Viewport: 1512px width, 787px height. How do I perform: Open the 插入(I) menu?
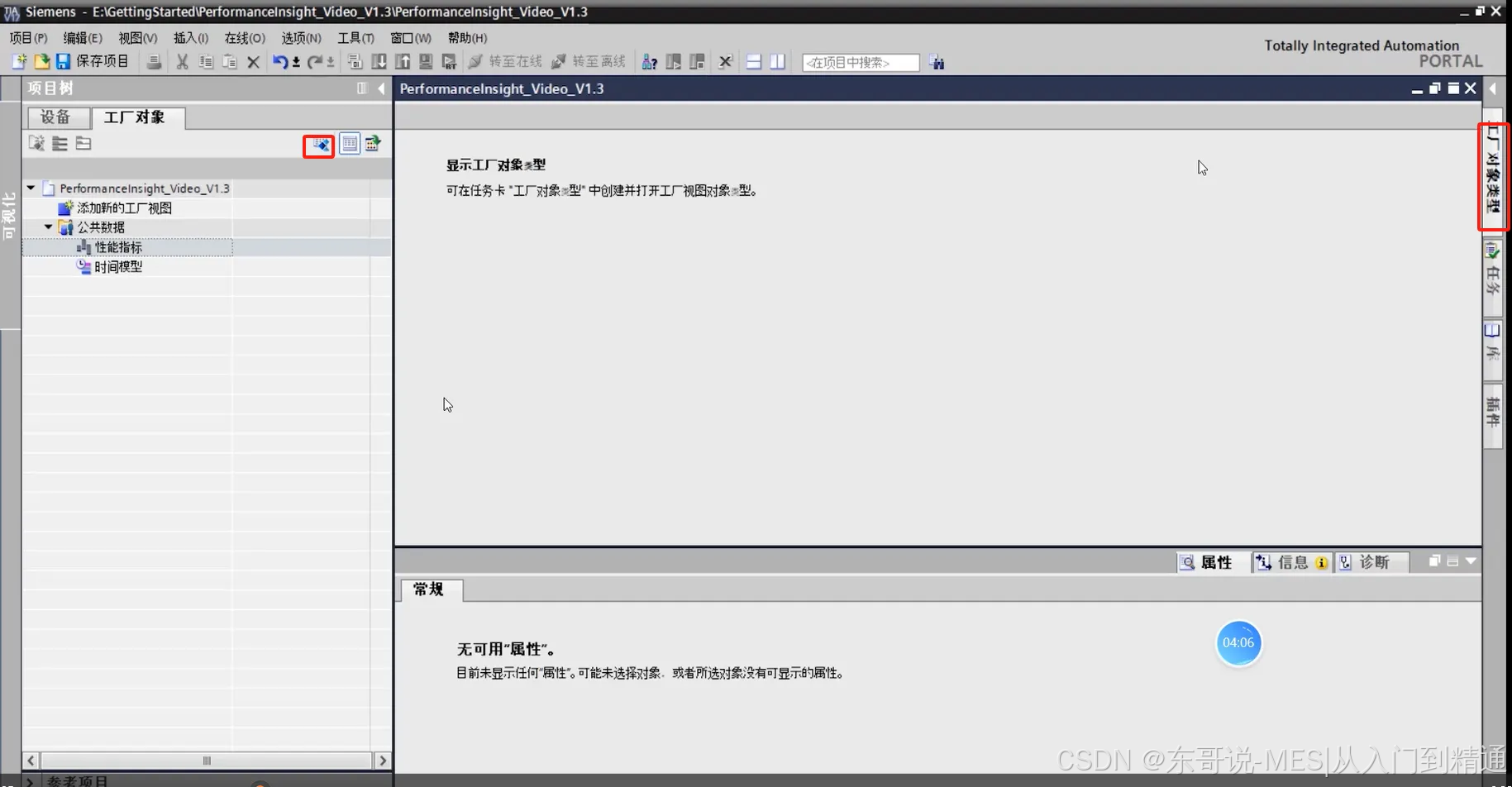[x=191, y=38]
